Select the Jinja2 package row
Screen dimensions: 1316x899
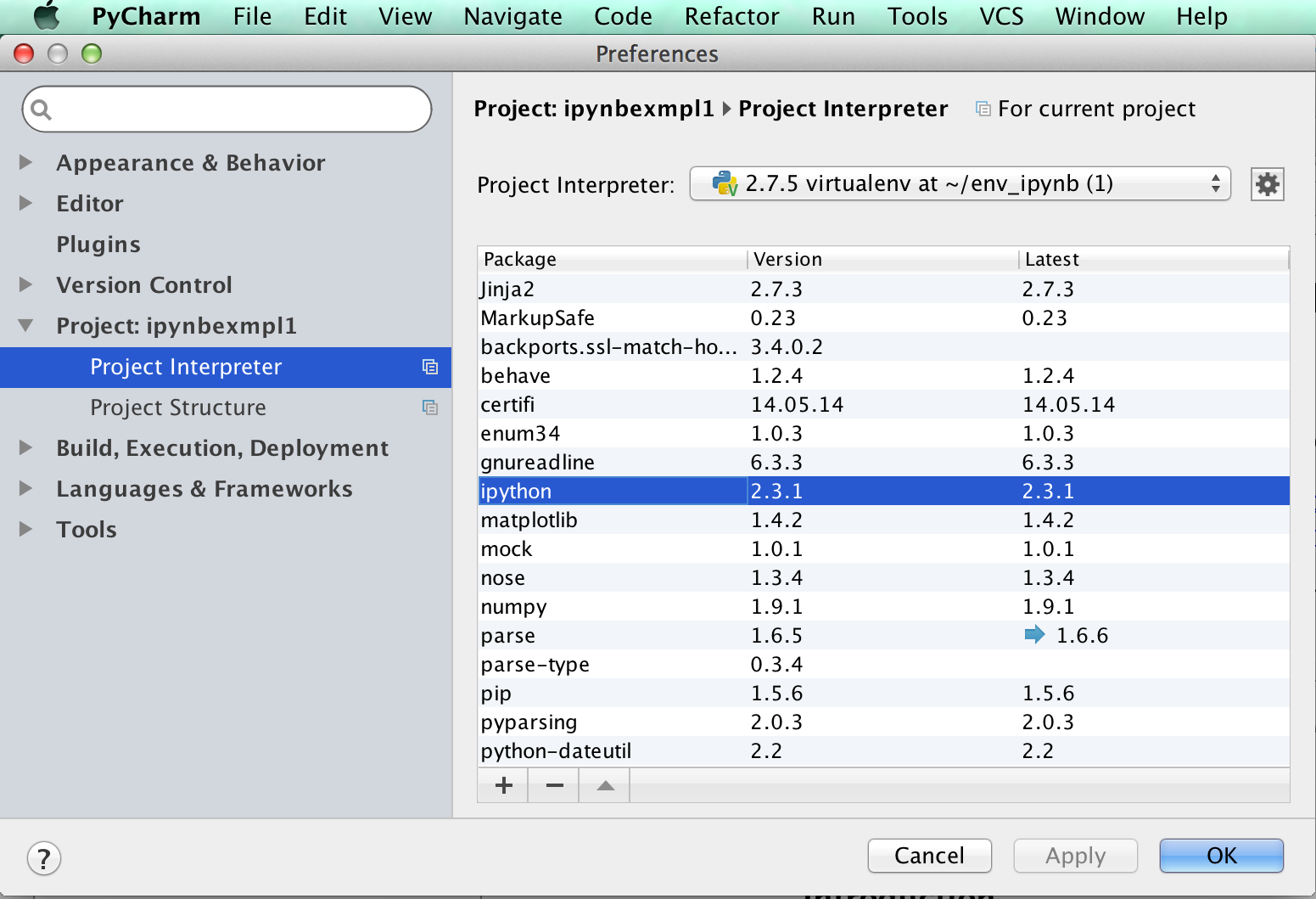coord(883,289)
